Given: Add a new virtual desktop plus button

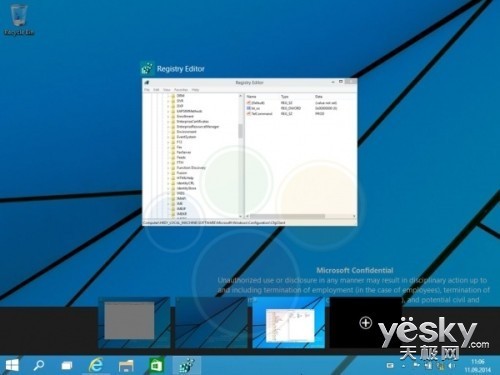Looking at the screenshot, I should click(x=366, y=323).
